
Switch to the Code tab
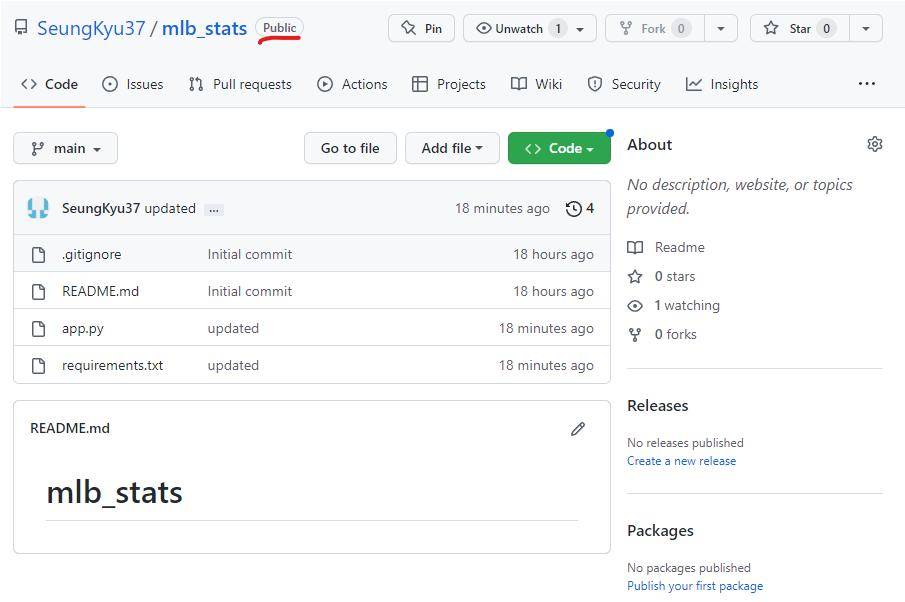click(x=50, y=84)
